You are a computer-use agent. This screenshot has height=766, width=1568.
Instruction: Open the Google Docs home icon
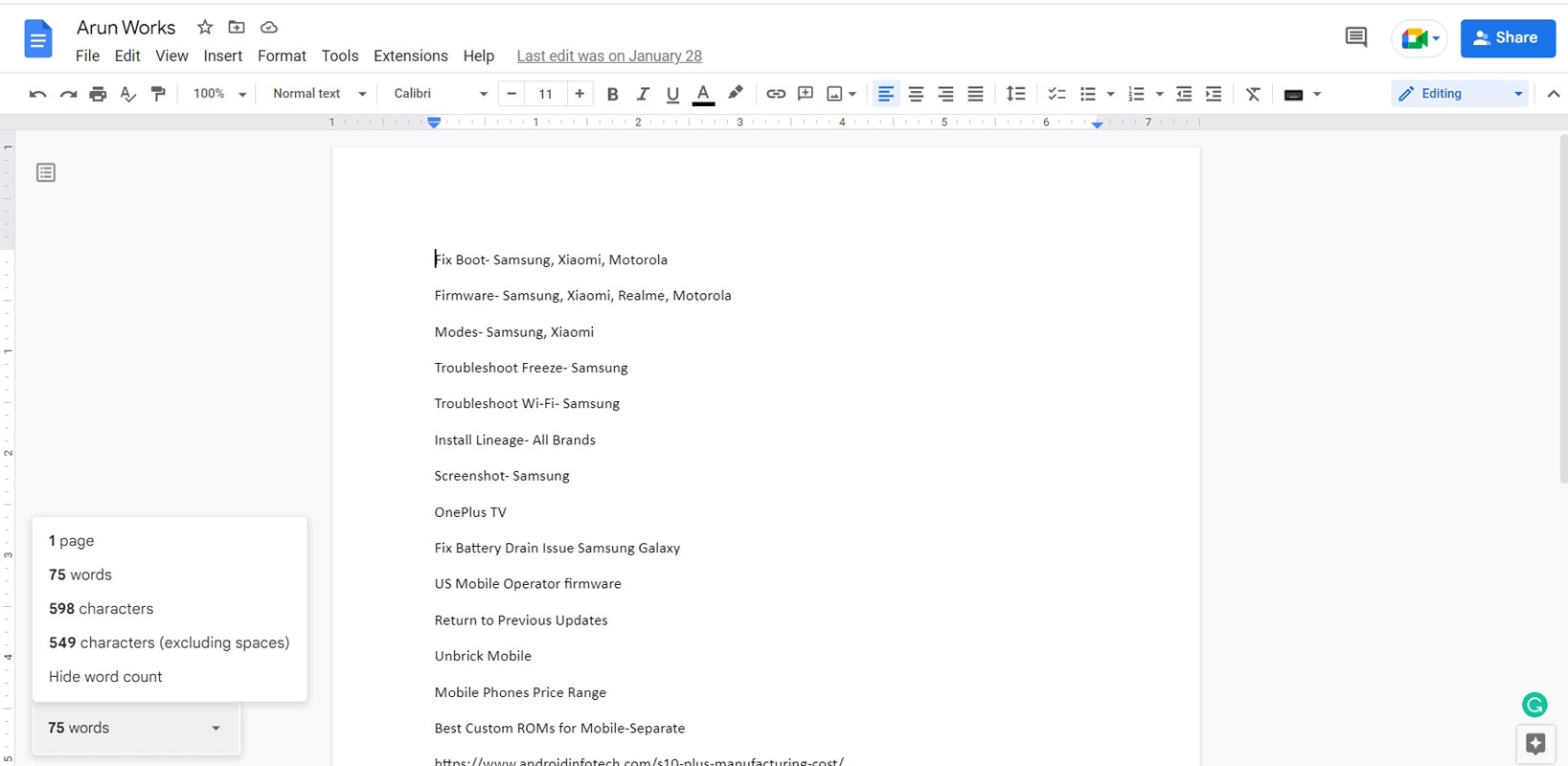click(x=38, y=39)
